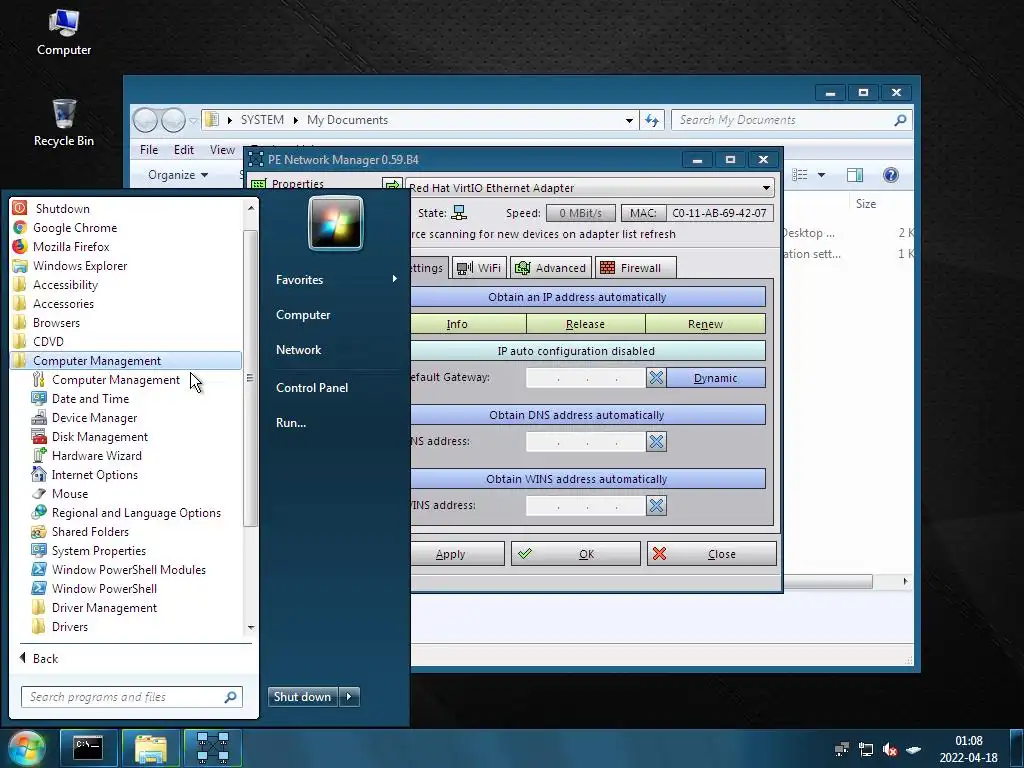Toggle Obtain WINS address automatically
Screen dimensions: 1024x768
pyautogui.click(x=588, y=479)
